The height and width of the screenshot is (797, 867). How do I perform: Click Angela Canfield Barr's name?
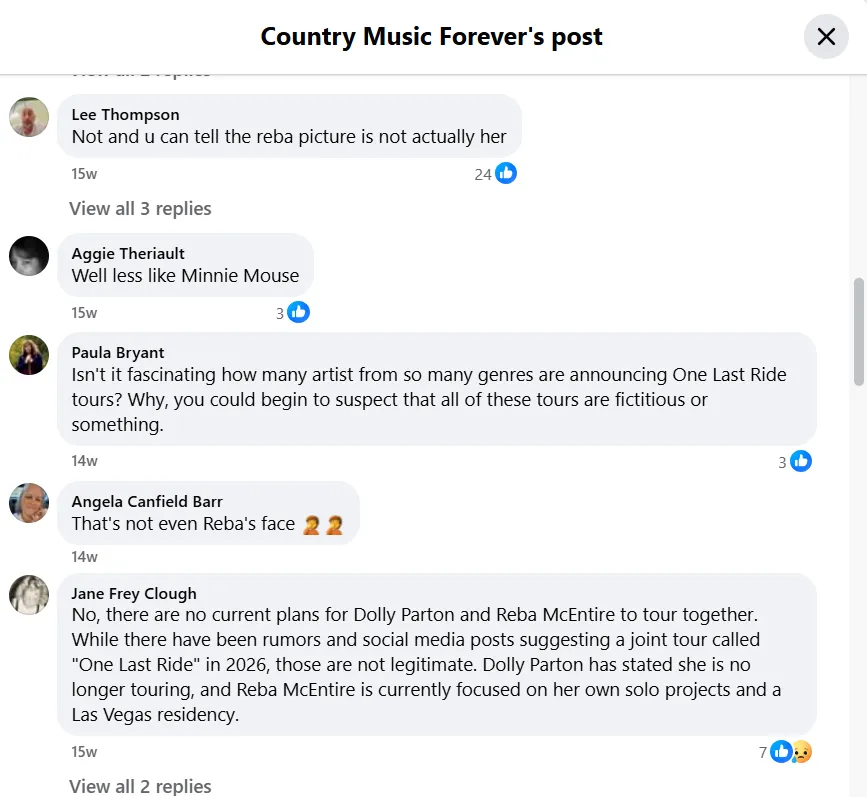147,502
